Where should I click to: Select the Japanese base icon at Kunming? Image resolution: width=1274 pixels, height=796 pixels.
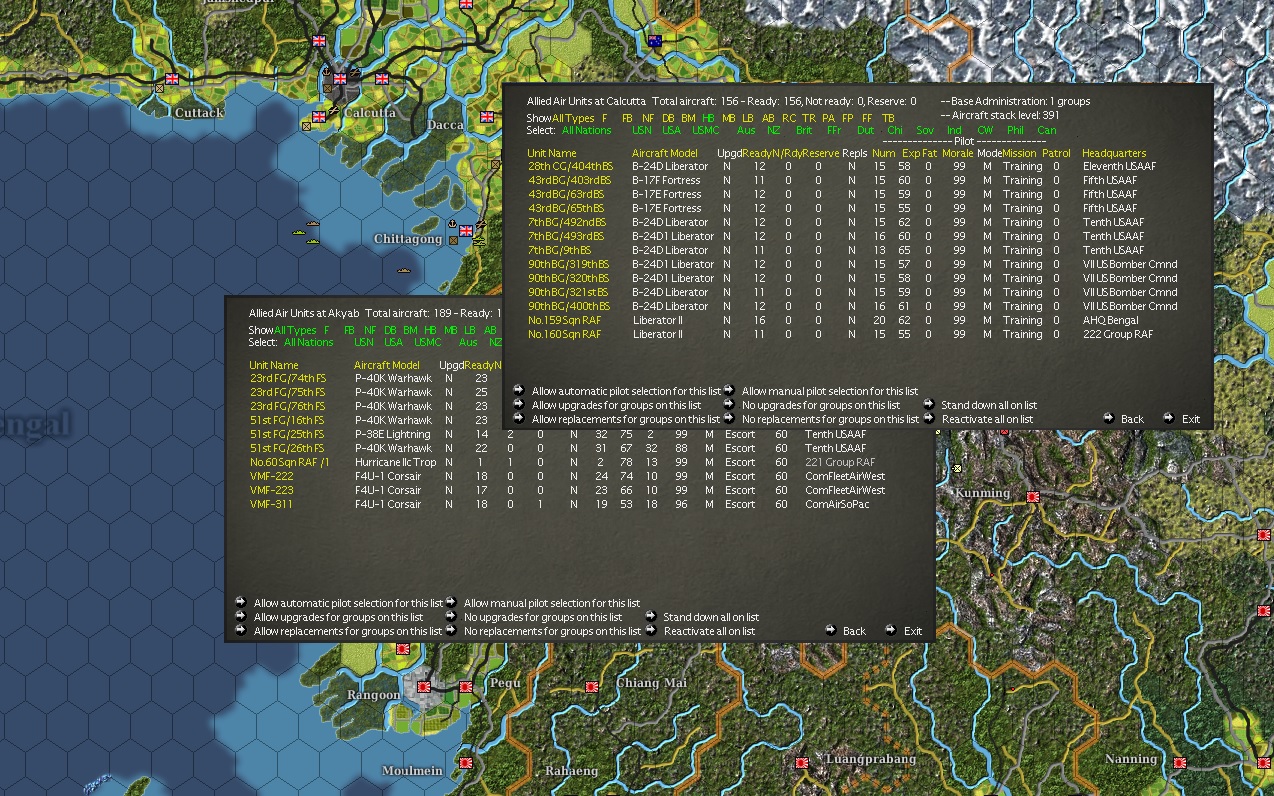(x=1033, y=496)
